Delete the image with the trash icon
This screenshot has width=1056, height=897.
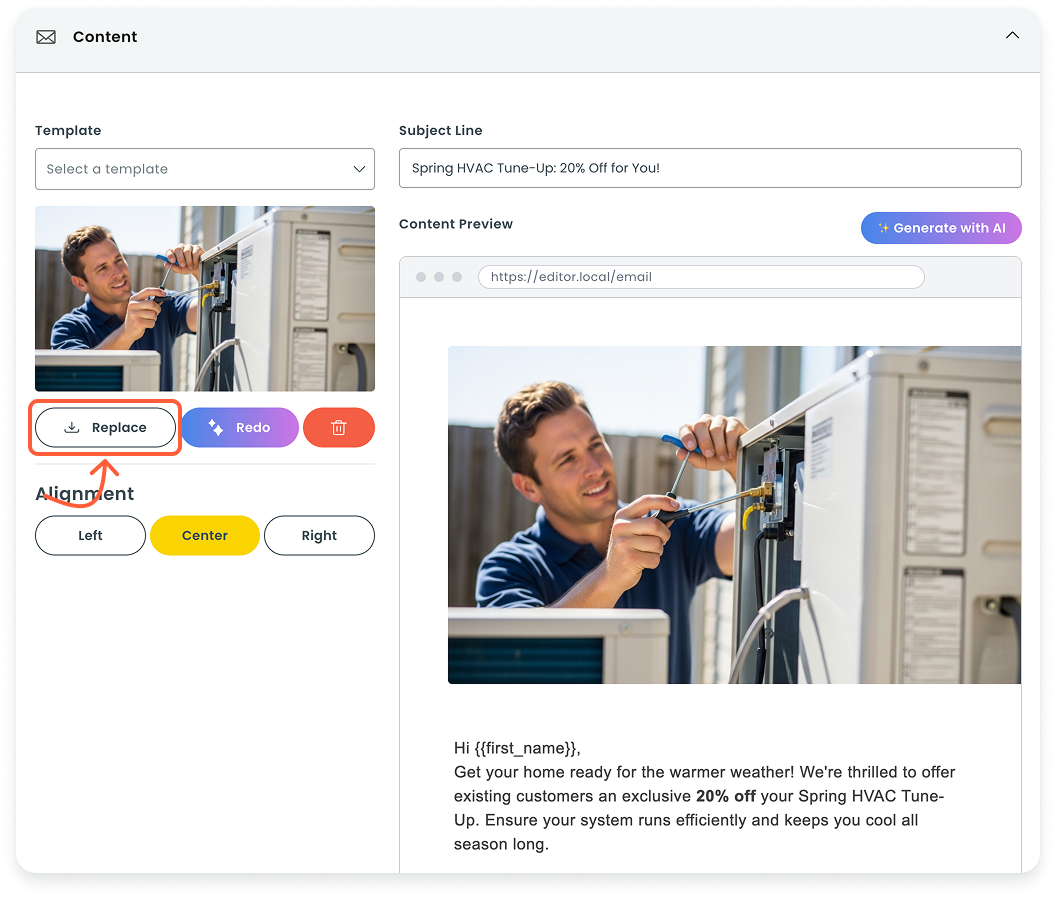[x=339, y=428]
